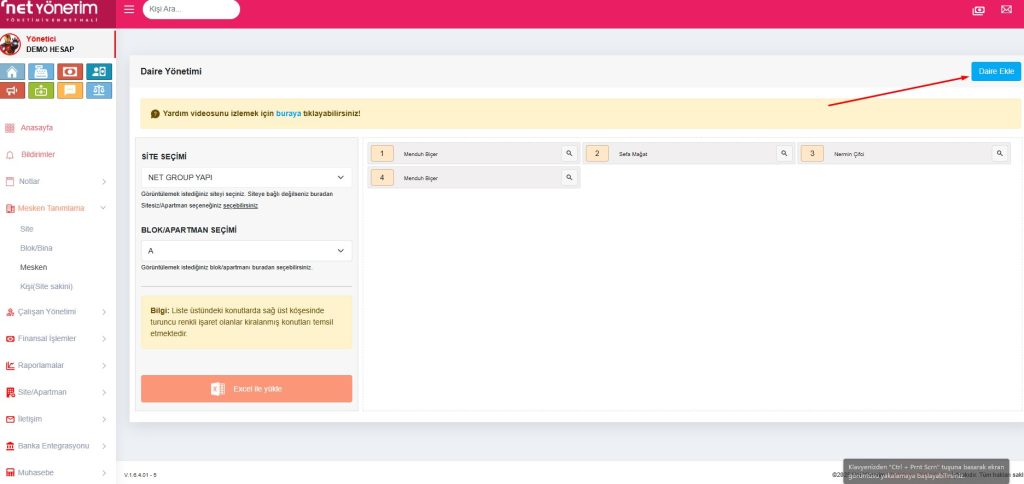Toggle the hamburger menu to collapse sidebar
The image size is (1024, 484).
[x=129, y=10]
